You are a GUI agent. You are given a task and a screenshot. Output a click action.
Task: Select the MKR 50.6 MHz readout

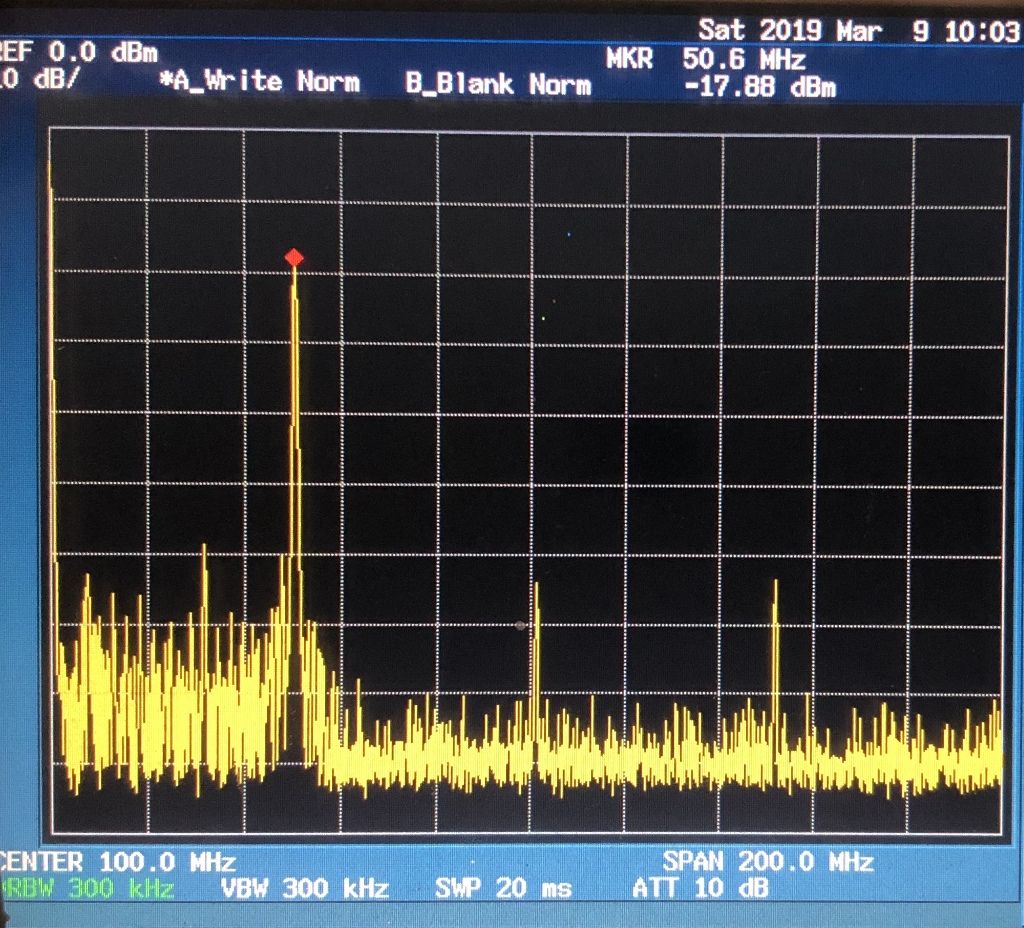tap(706, 59)
